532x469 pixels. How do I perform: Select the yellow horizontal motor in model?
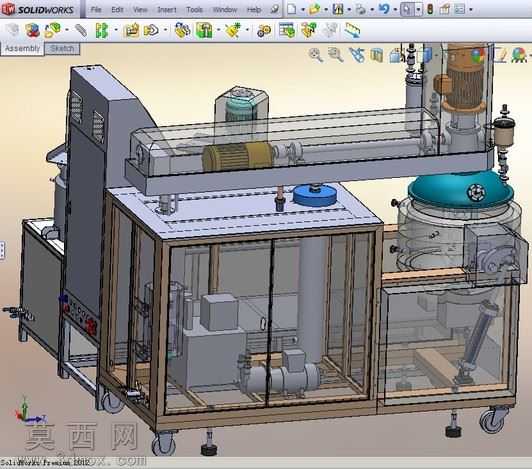coord(238,156)
